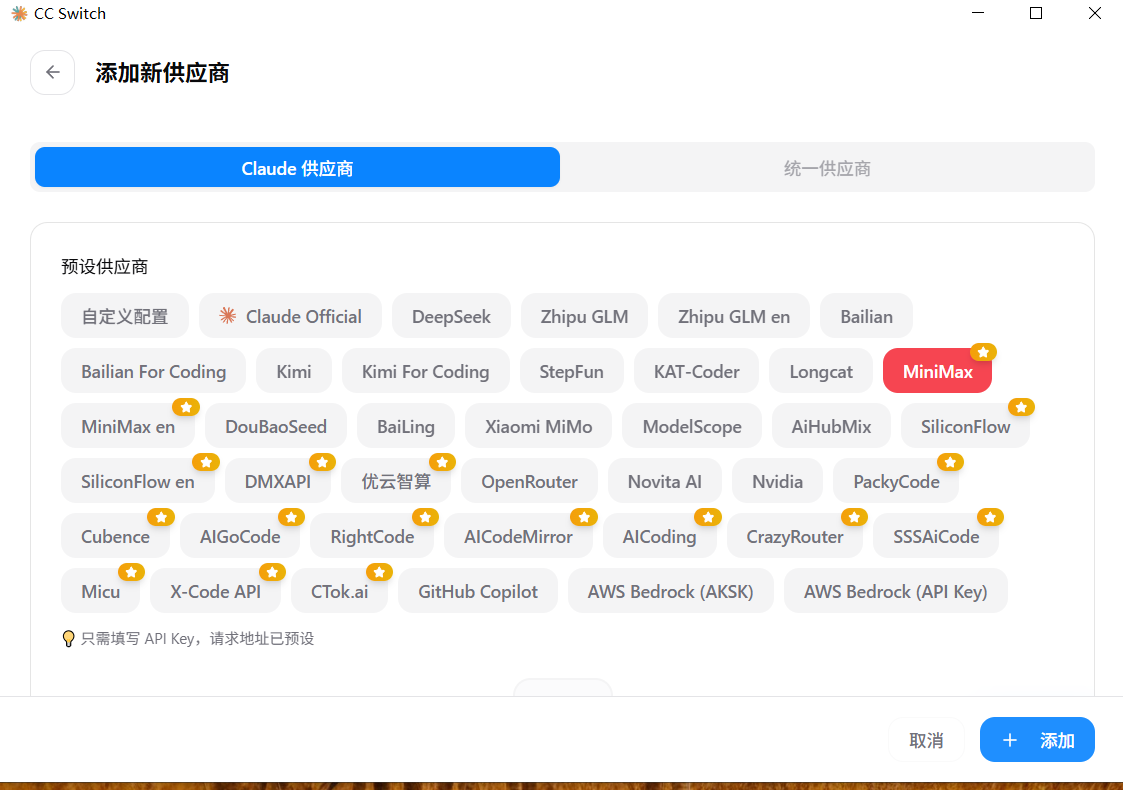Select the CTok.ai preset
Image resolution: width=1123 pixels, height=790 pixels.
click(x=339, y=592)
